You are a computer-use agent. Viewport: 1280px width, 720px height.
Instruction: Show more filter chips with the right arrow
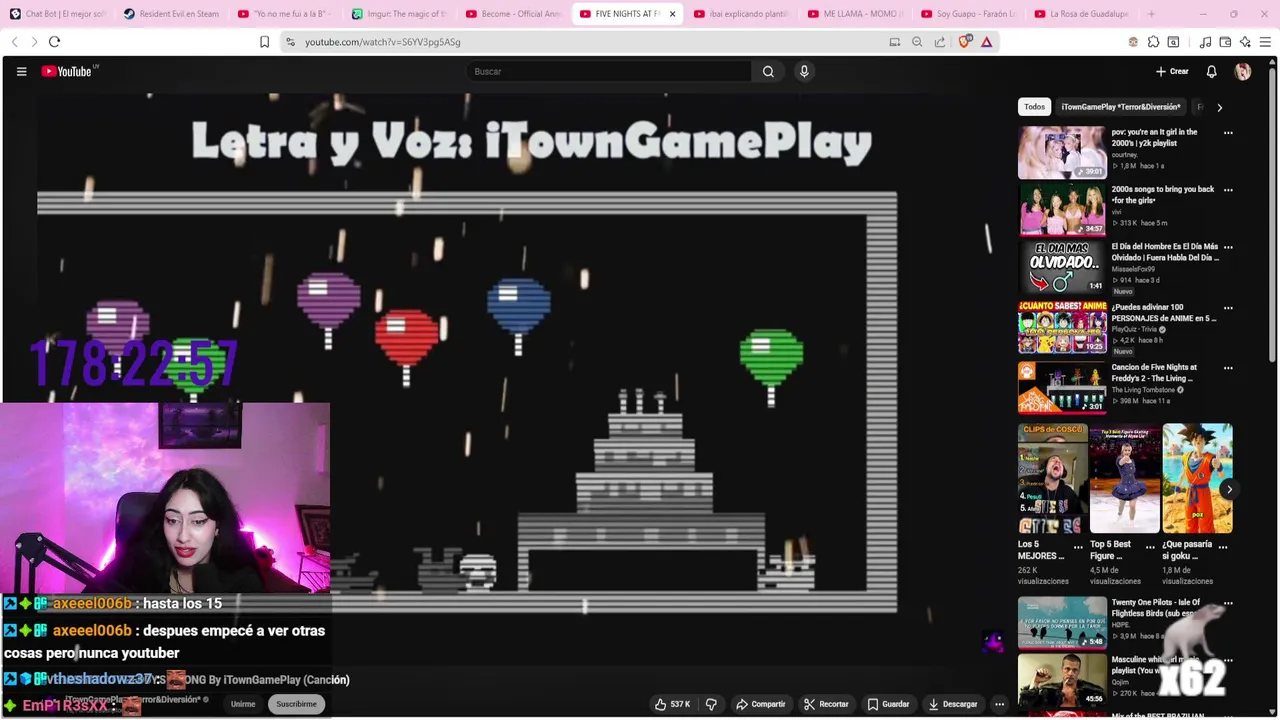(1219, 107)
